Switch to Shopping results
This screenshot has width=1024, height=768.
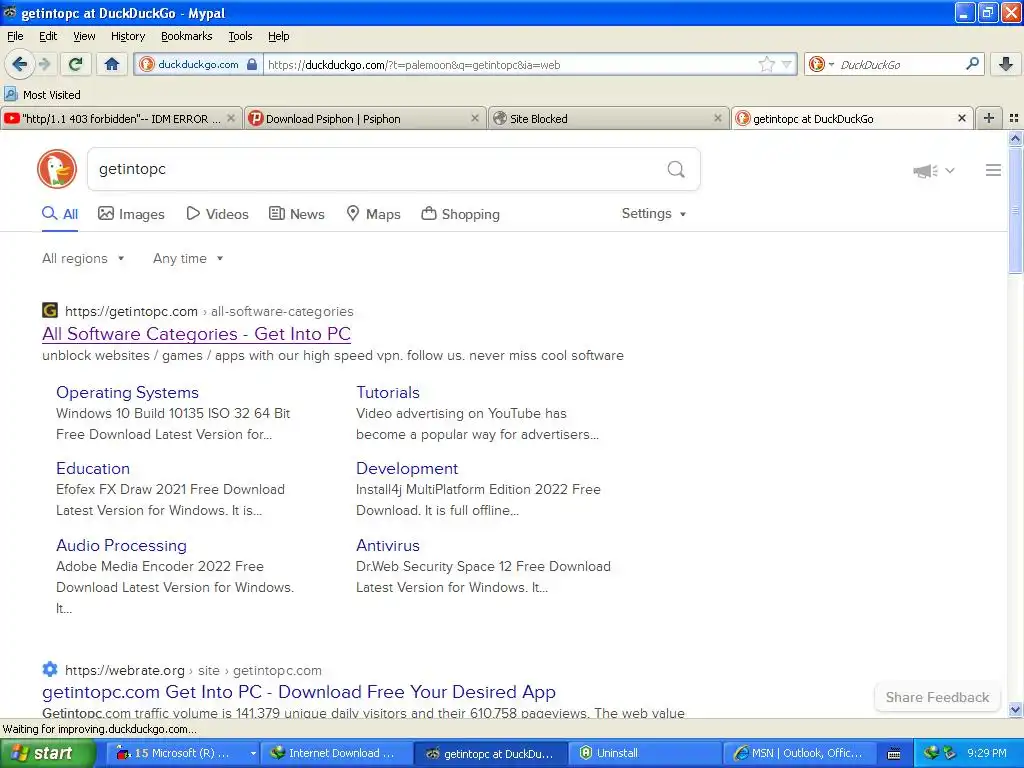460,214
